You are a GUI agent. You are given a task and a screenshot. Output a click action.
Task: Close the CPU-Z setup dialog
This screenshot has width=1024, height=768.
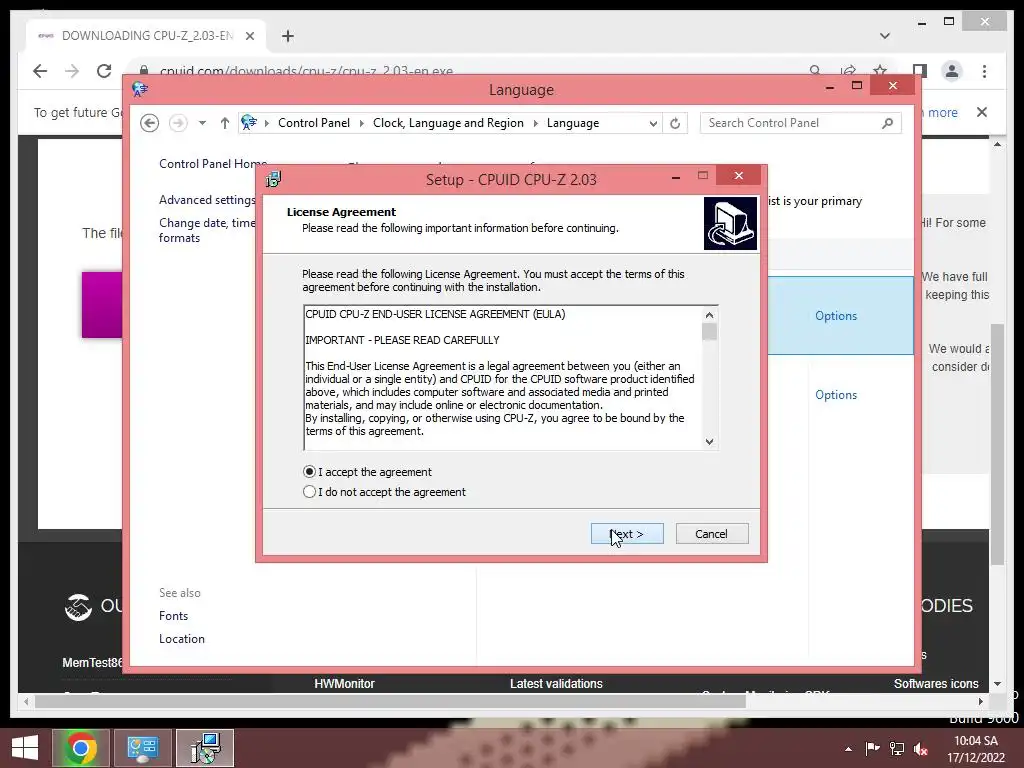click(739, 176)
